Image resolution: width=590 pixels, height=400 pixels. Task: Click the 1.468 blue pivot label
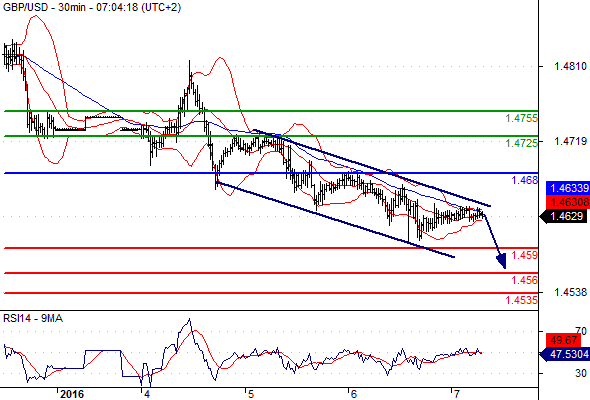[525, 180]
